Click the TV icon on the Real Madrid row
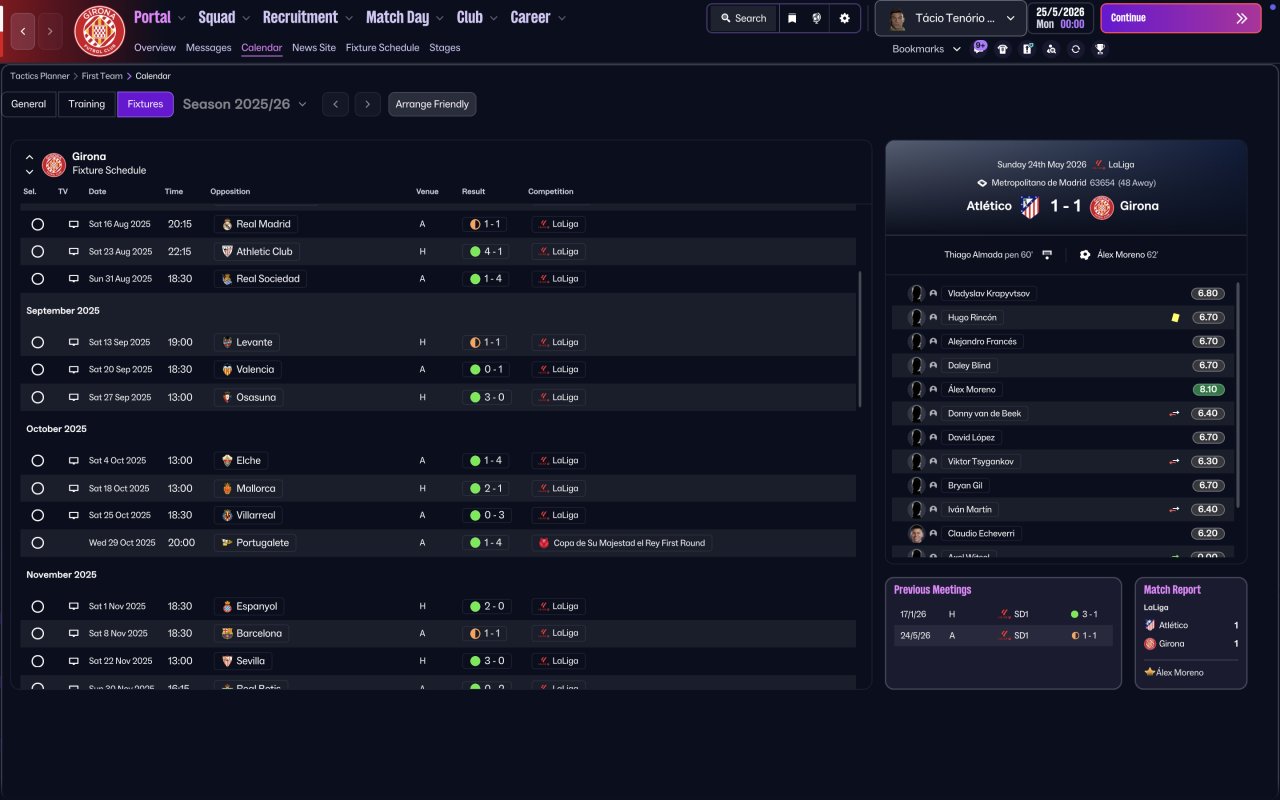This screenshot has height=800, width=1280. [x=73, y=224]
